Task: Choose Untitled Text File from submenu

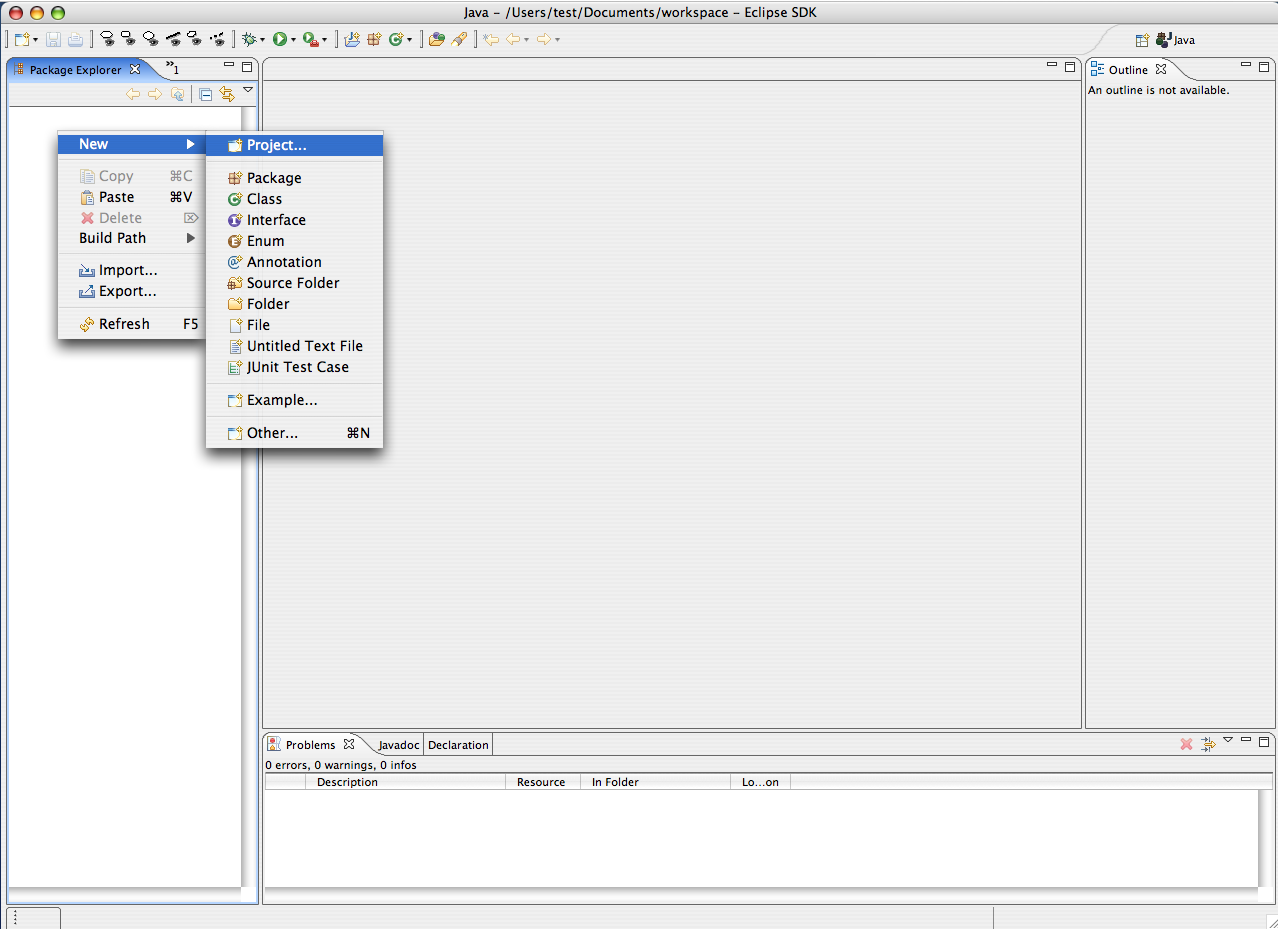Action: 294,346
